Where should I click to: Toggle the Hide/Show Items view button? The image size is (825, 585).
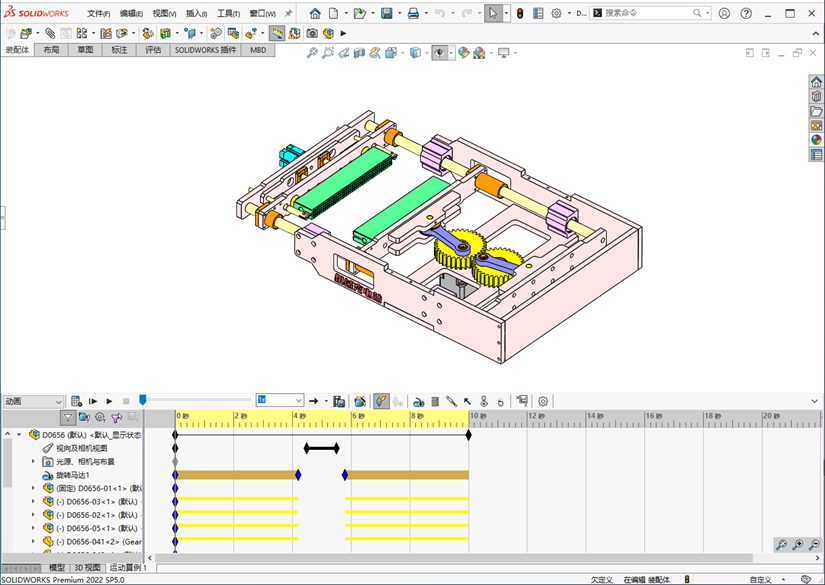(x=440, y=53)
